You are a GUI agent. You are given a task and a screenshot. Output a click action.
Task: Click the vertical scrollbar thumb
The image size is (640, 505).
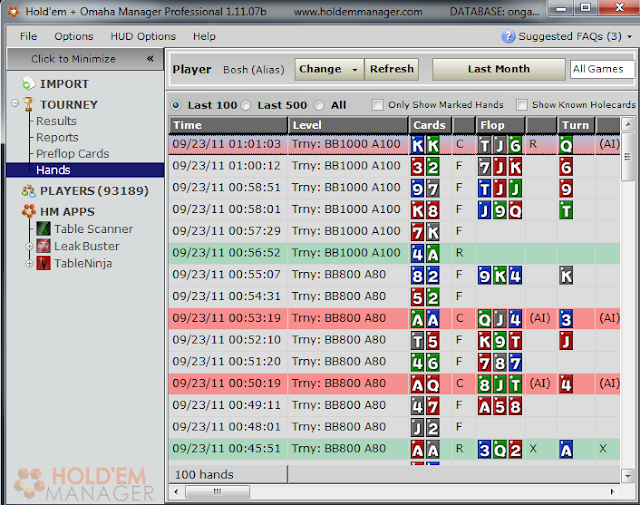627,156
